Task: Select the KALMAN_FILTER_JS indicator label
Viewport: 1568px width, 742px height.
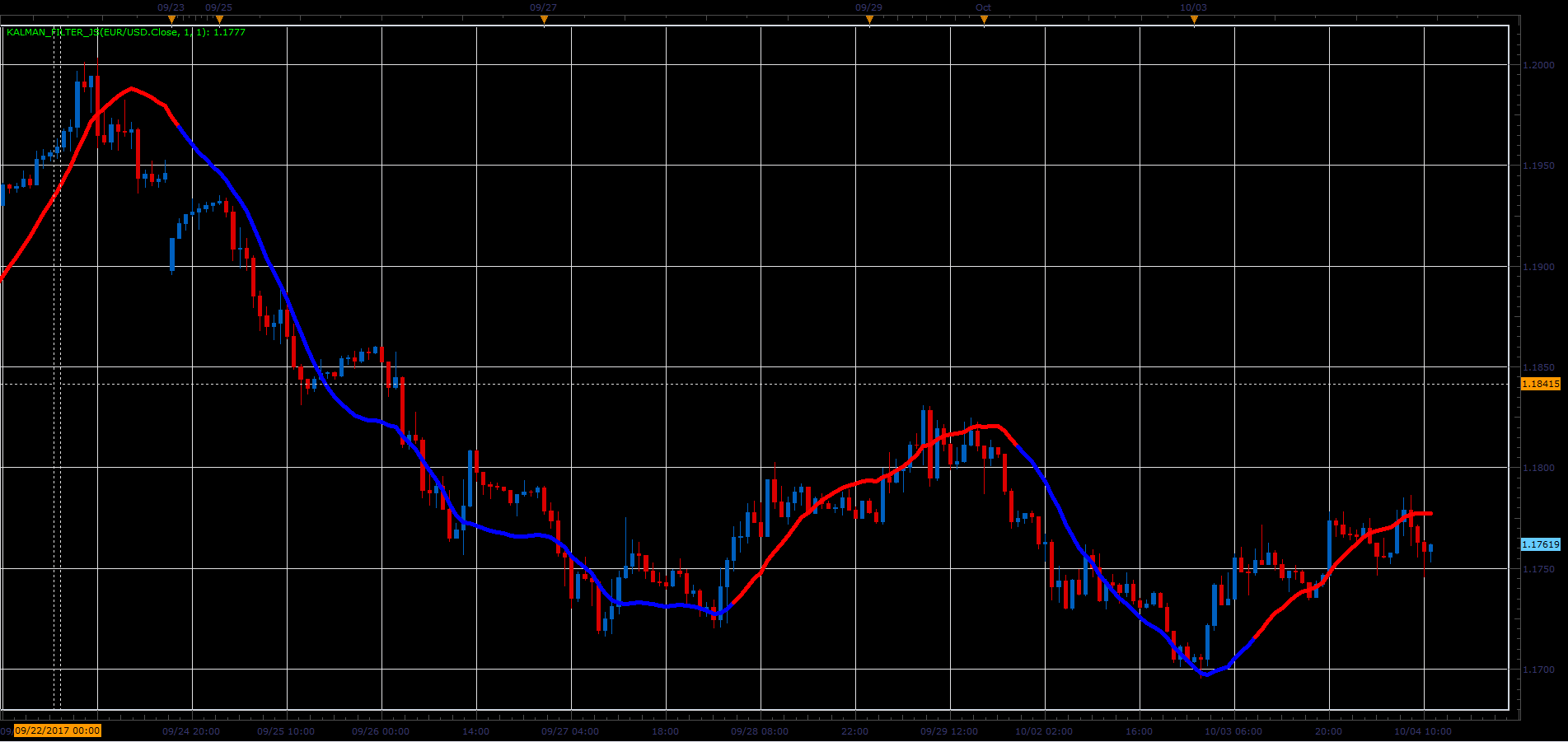Action: (126, 32)
